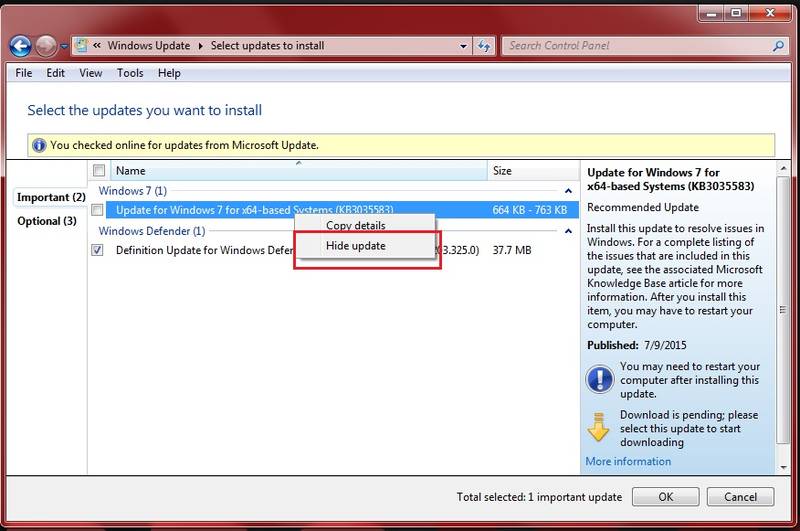Click the search magnifier icon
Screen dimensions: 800x531
(x=778, y=46)
